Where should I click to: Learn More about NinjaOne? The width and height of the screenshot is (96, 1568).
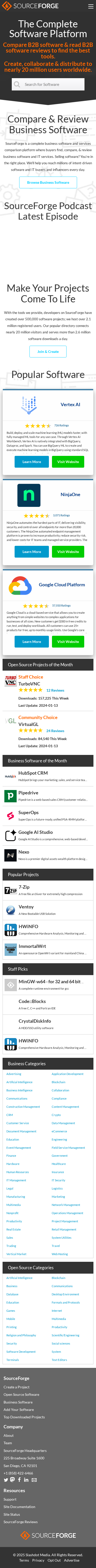click(31, 551)
